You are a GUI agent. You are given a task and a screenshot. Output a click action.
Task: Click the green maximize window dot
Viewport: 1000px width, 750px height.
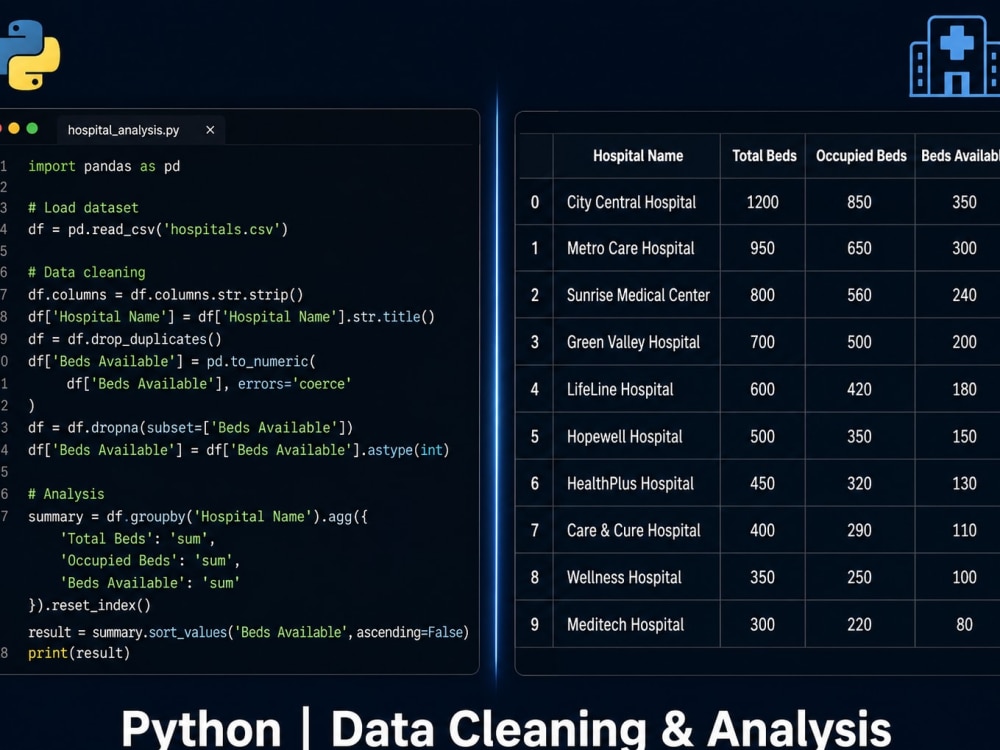(32, 129)
